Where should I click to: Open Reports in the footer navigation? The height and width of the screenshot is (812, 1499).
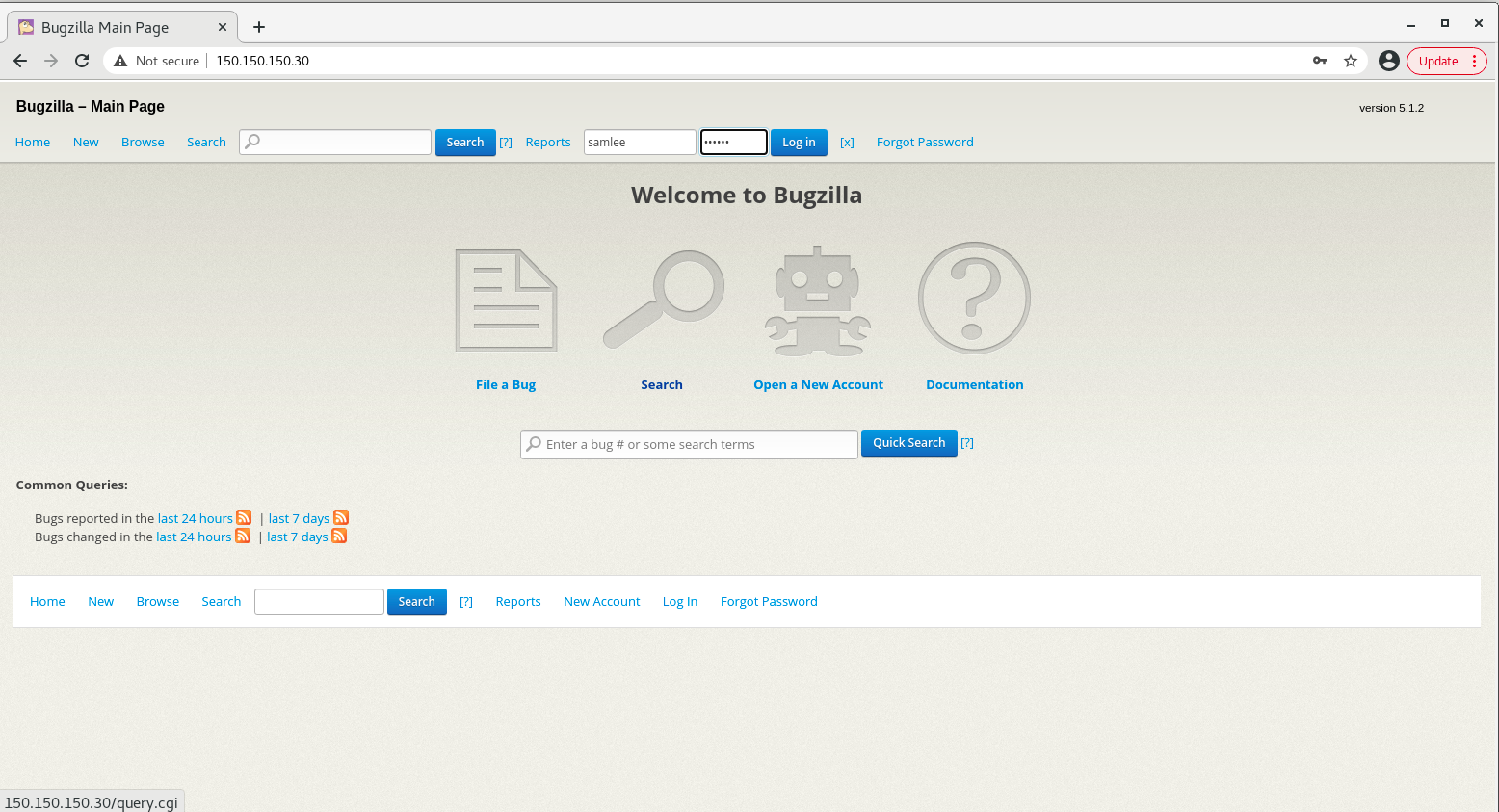518,601
